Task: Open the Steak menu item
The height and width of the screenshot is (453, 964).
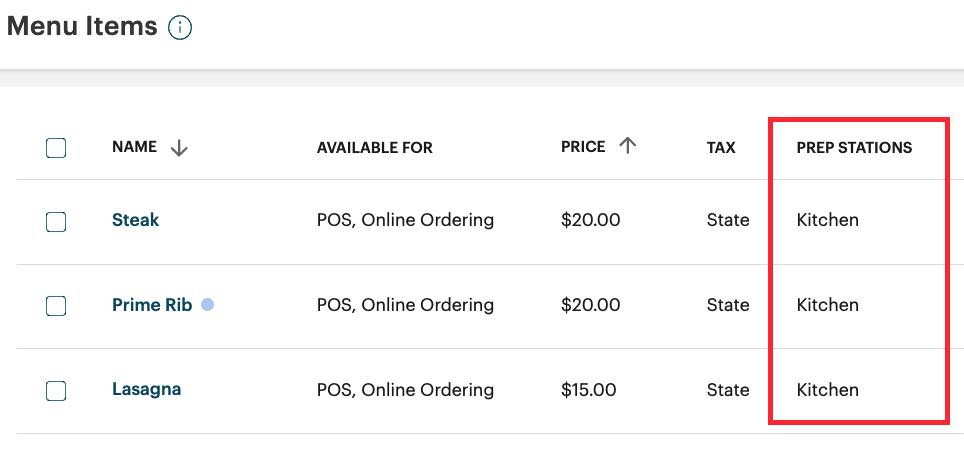Action: pos(135,220)
